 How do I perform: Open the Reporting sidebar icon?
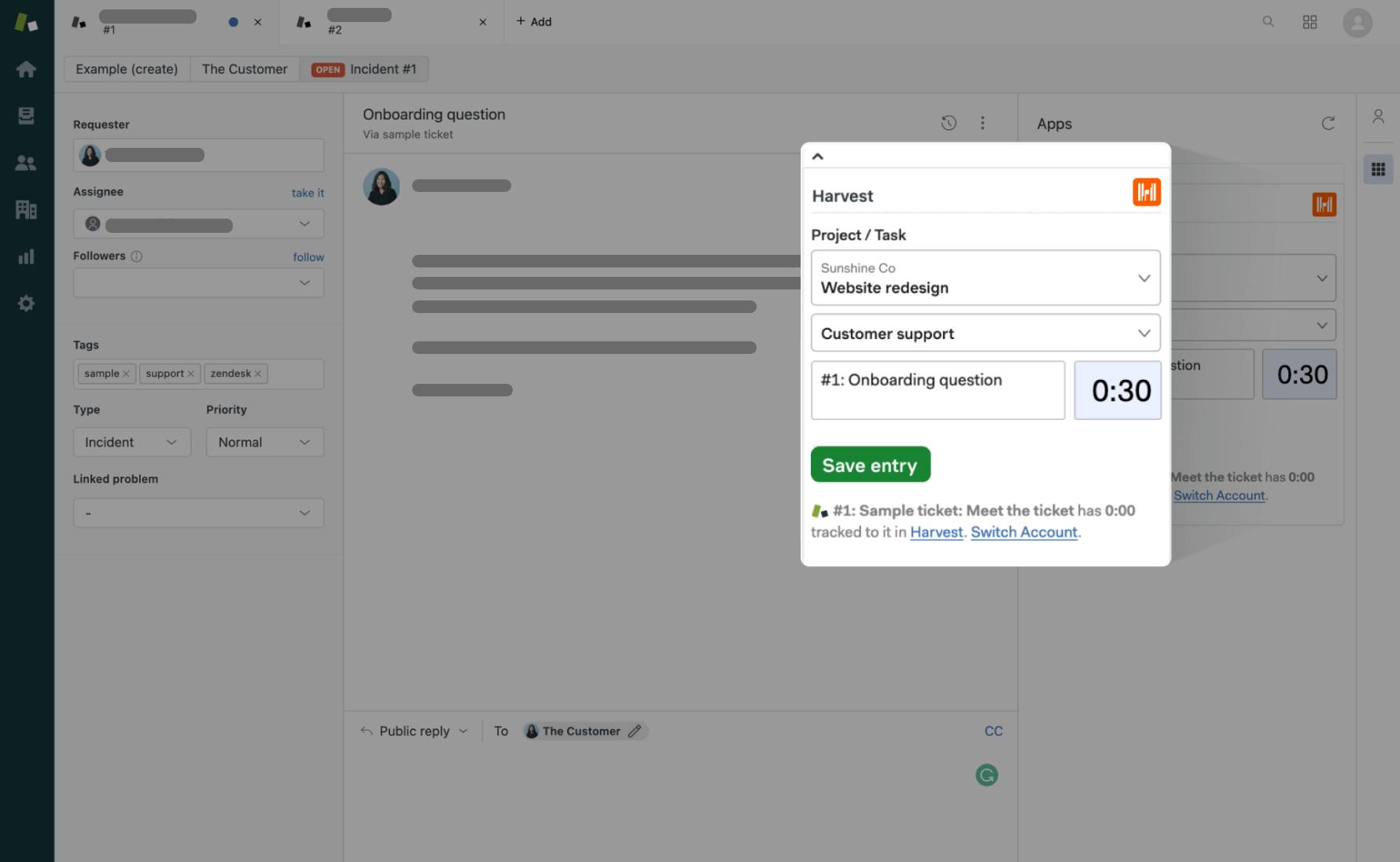click(26, 256)
